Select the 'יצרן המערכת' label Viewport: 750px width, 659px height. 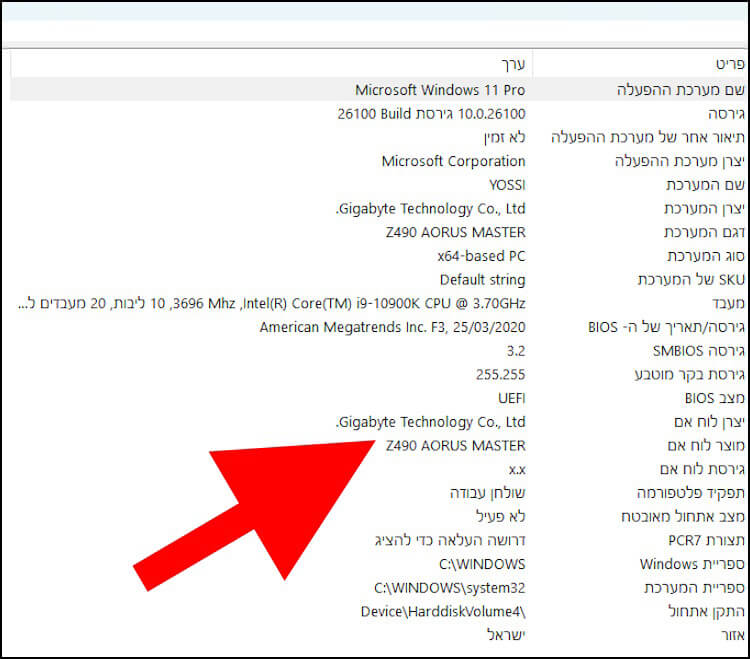tap(705, 209)
